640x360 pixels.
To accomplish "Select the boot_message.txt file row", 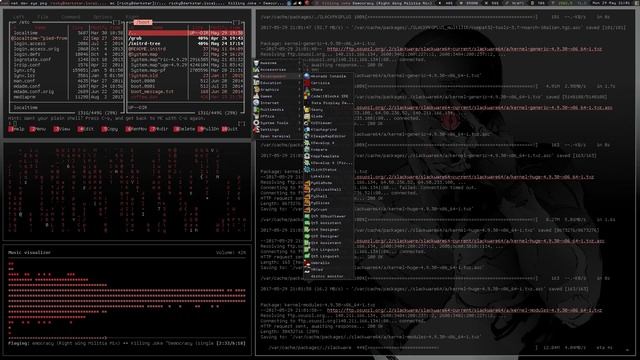I will tap(186, 91).
